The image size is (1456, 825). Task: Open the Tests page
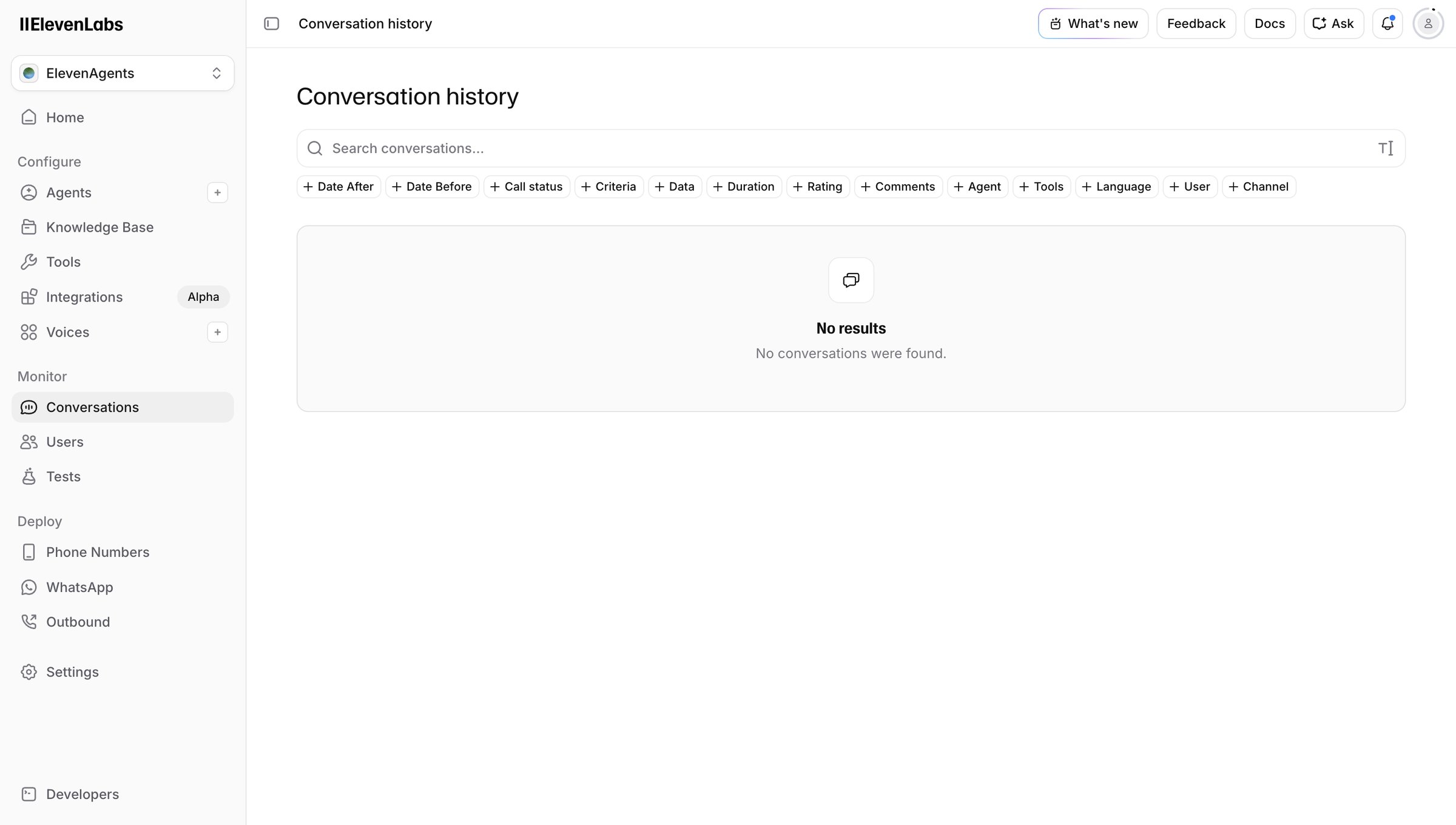pyautogui.click(x=123, y=477)
